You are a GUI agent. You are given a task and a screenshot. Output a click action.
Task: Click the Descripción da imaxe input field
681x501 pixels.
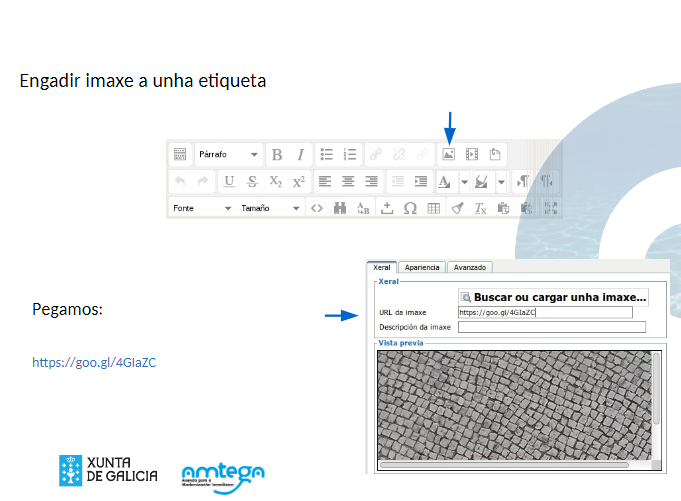(551, 327)
